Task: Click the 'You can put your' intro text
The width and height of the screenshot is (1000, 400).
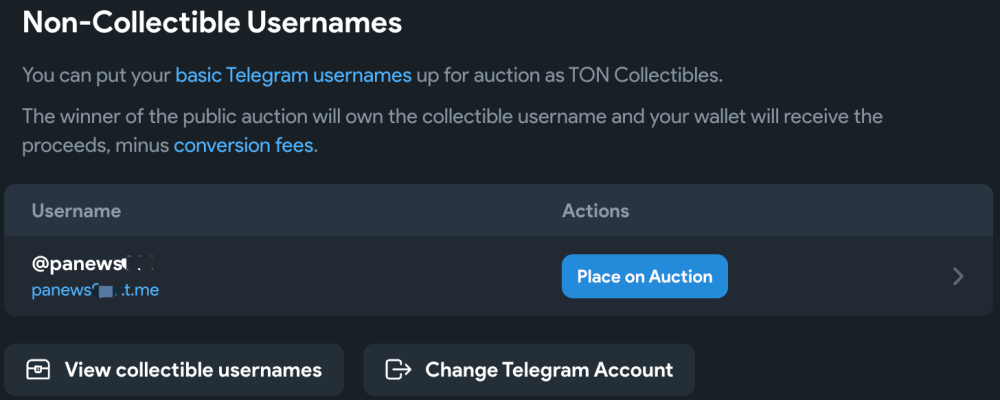Action: pos(96,75)
